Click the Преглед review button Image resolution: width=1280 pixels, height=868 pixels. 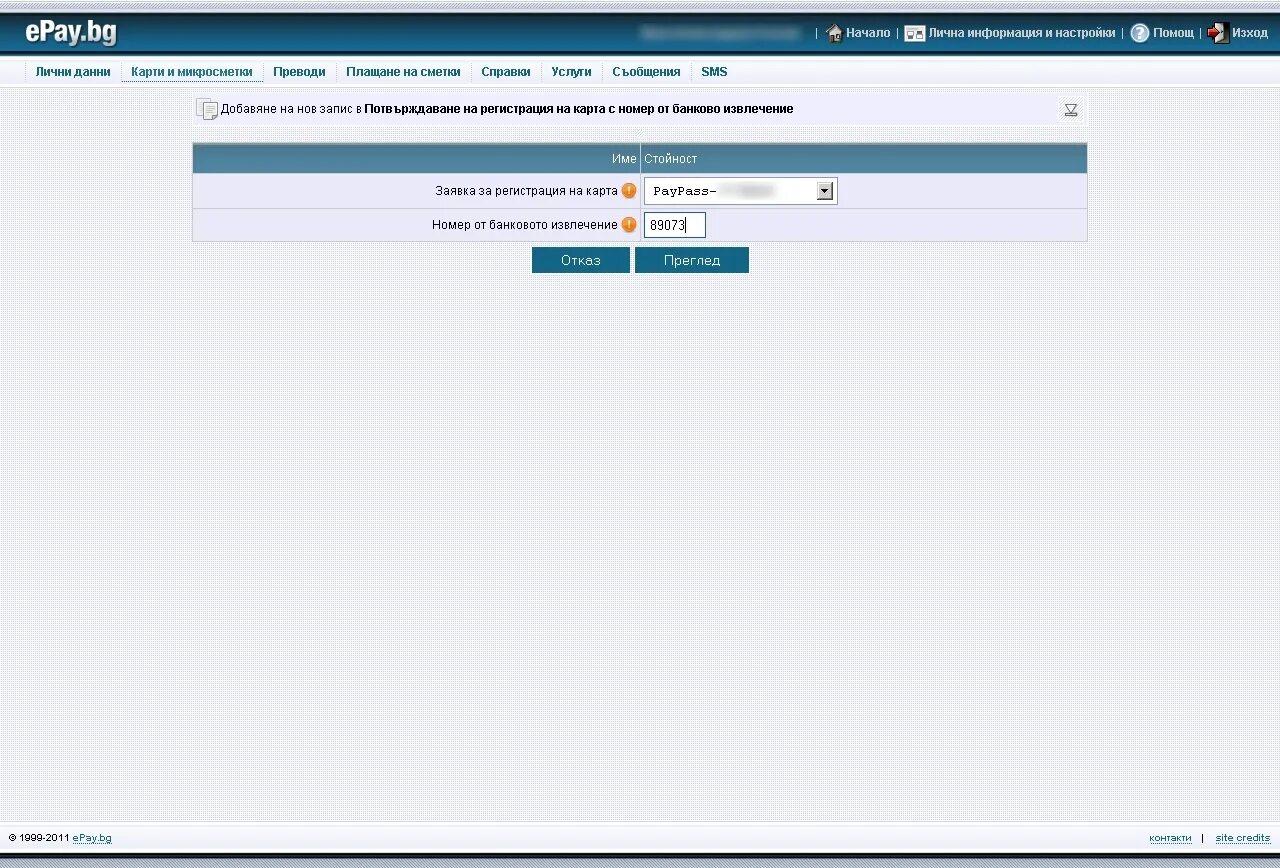click(692, 260)
